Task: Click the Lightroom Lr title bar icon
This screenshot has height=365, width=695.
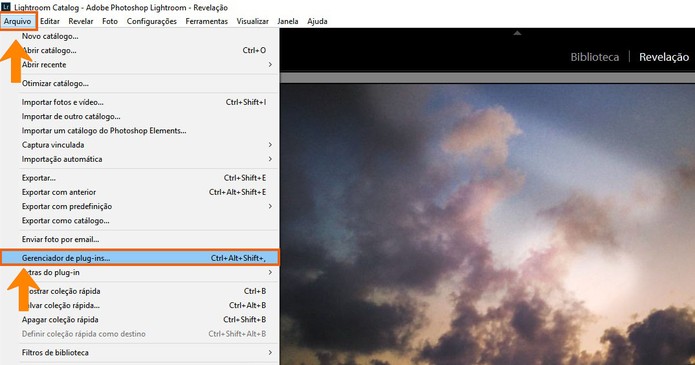Action: pyautogui.click(x=5, y=7)
